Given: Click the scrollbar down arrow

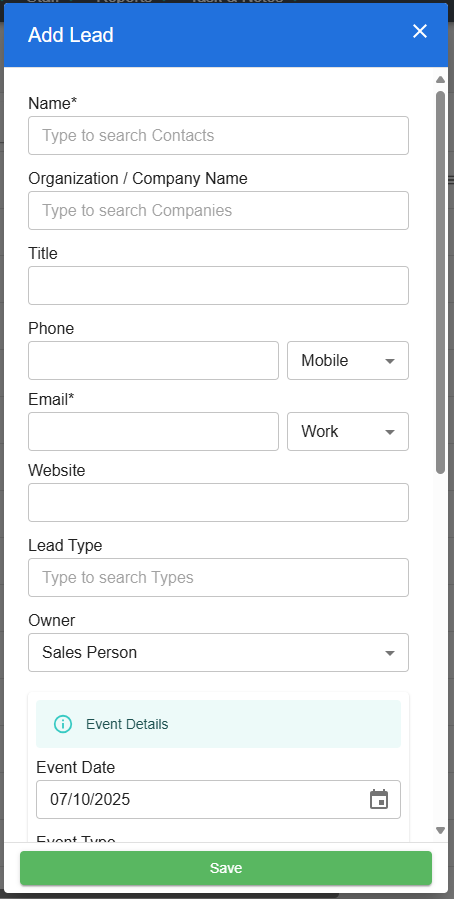Looking at the screenshot, I should tap(440, 830).
